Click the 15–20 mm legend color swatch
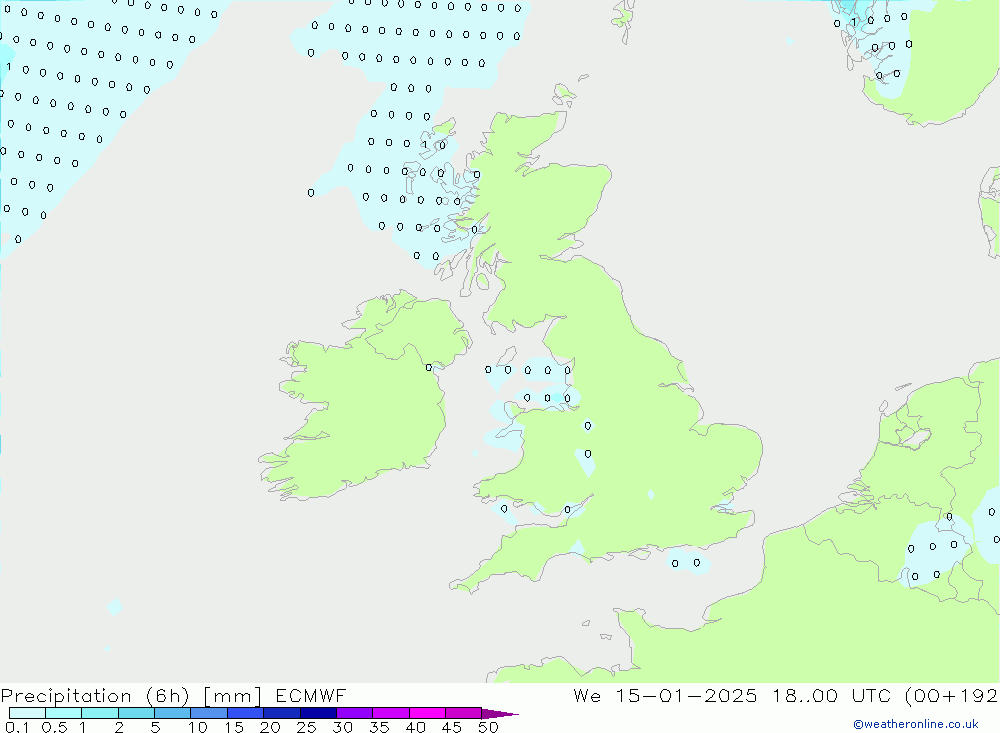This screenshot has height=733, width=1000. pyautogui.click(x=246, y=713)
